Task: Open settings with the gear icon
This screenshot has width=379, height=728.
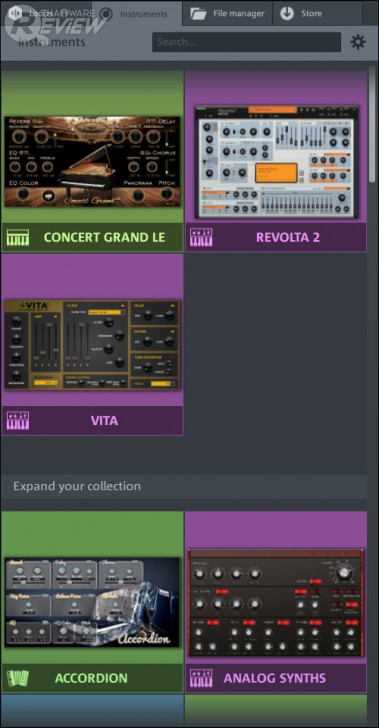Action: [358, 42]
